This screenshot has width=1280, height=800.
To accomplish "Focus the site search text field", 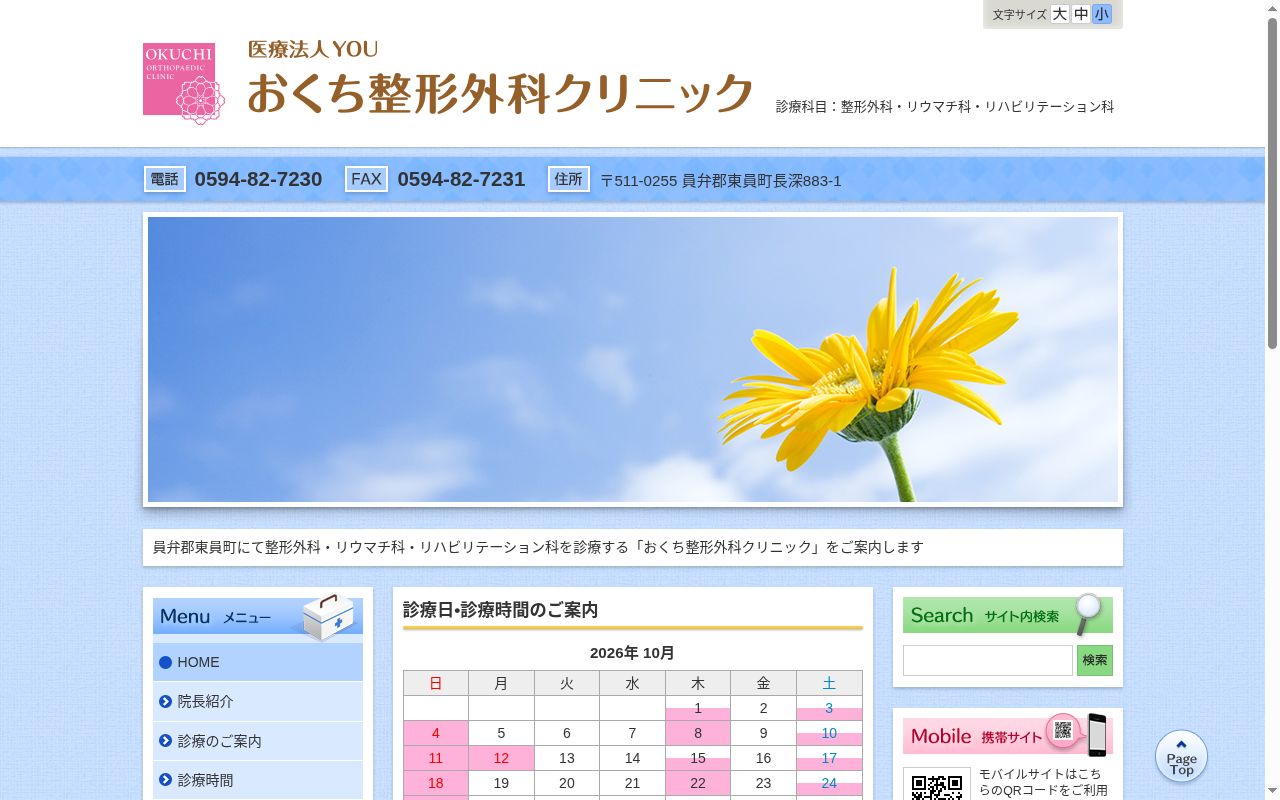I will [988, 660].
